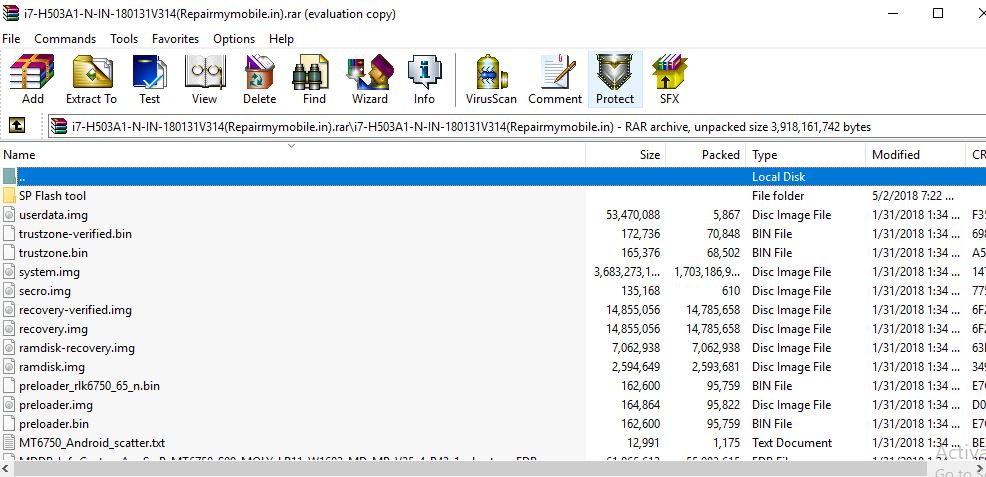Sort by the Type column header
Viewport: 986px width, 477px height.
[x=806, y=155]
